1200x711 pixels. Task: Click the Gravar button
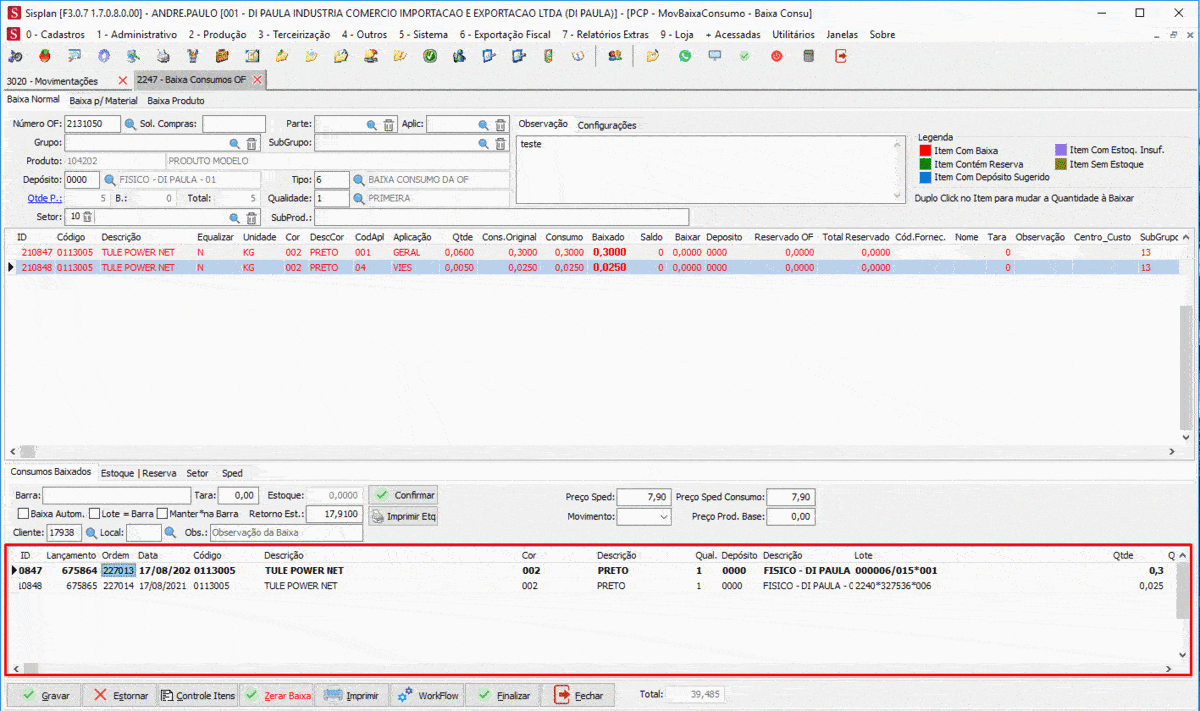coord(44,695)
